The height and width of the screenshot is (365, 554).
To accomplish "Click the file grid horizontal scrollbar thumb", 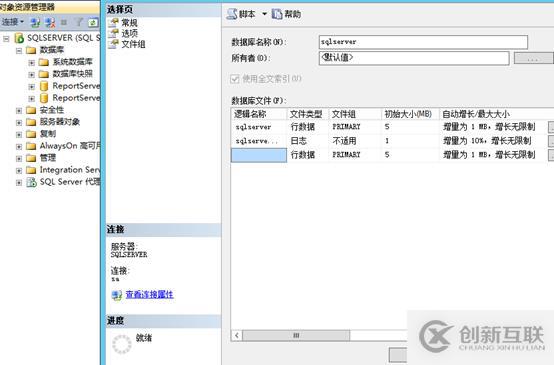I will [296, 335].
